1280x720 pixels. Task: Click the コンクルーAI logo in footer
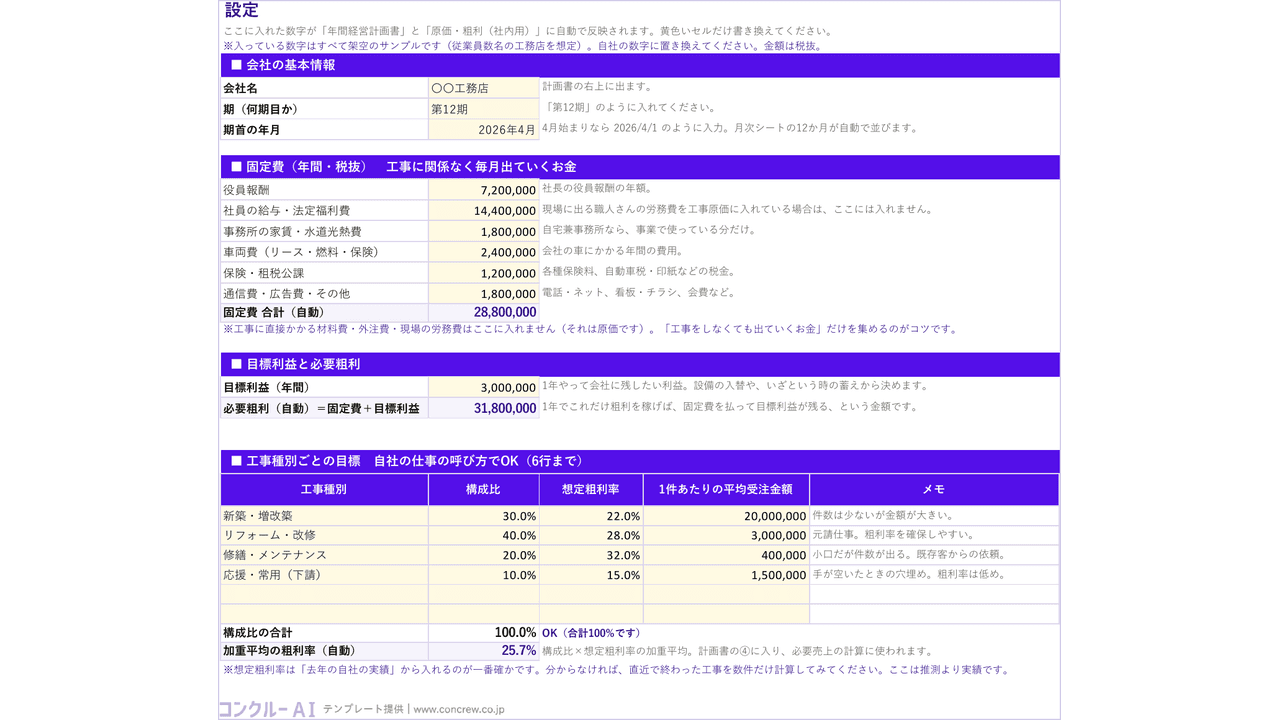pos(267,709)
